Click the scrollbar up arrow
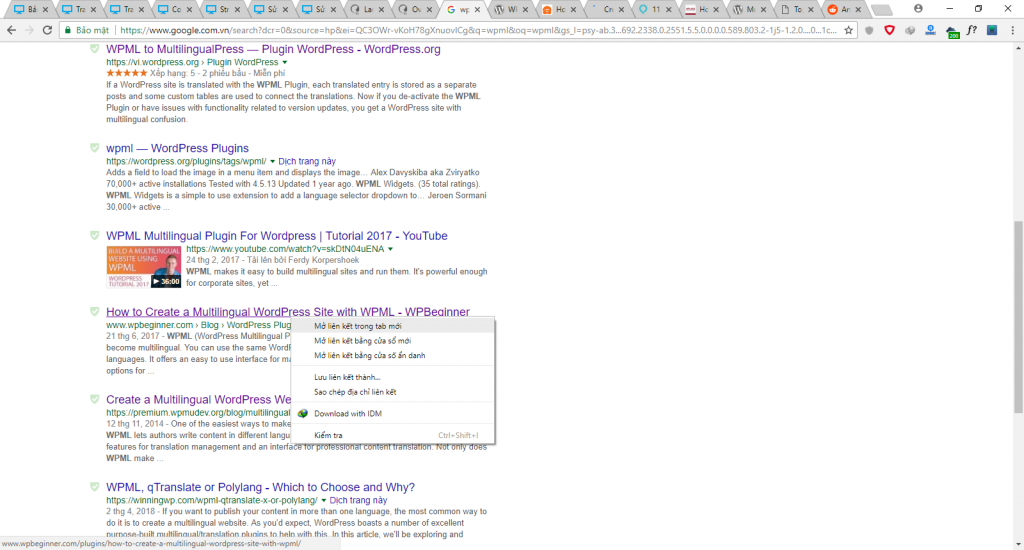The height and width of the screenshot is (550, 1024). point(1017,48)
